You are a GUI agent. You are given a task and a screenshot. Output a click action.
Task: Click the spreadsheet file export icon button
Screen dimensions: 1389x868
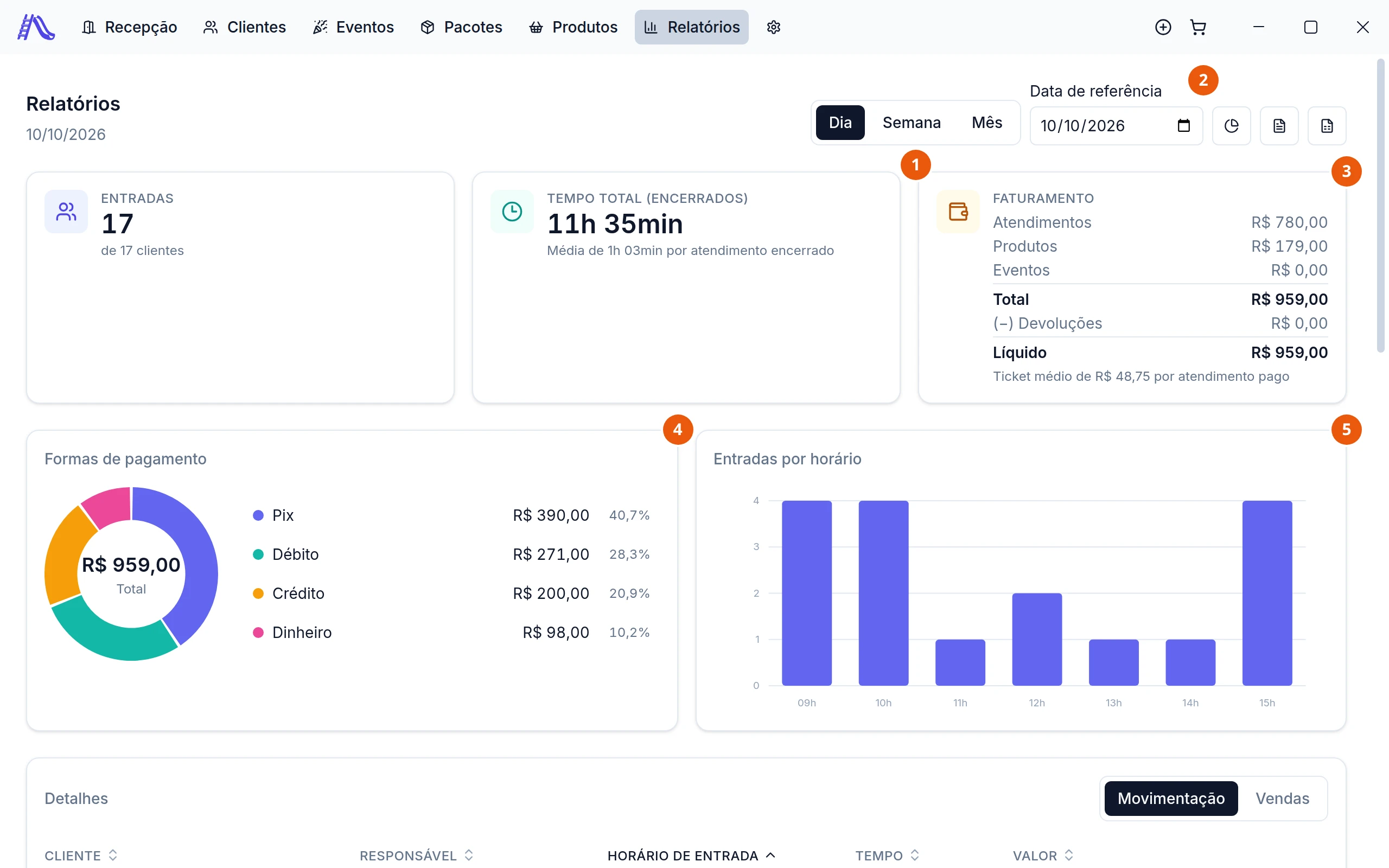click(1327, 126)
